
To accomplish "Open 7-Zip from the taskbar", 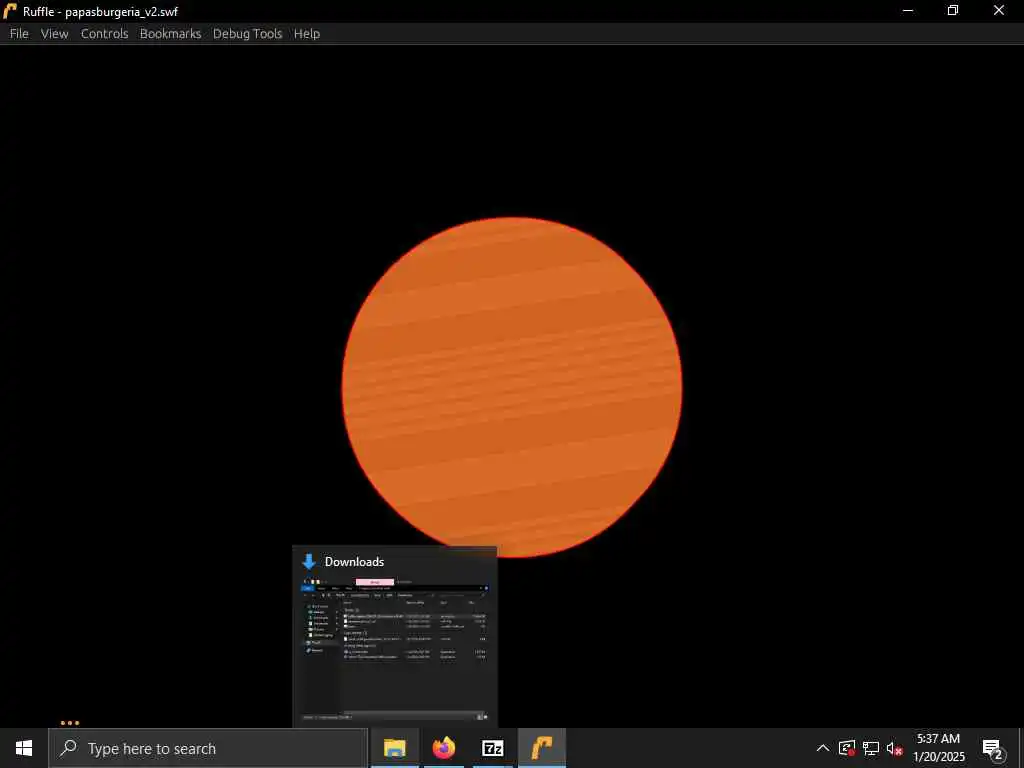I will (x=492, y=748).
